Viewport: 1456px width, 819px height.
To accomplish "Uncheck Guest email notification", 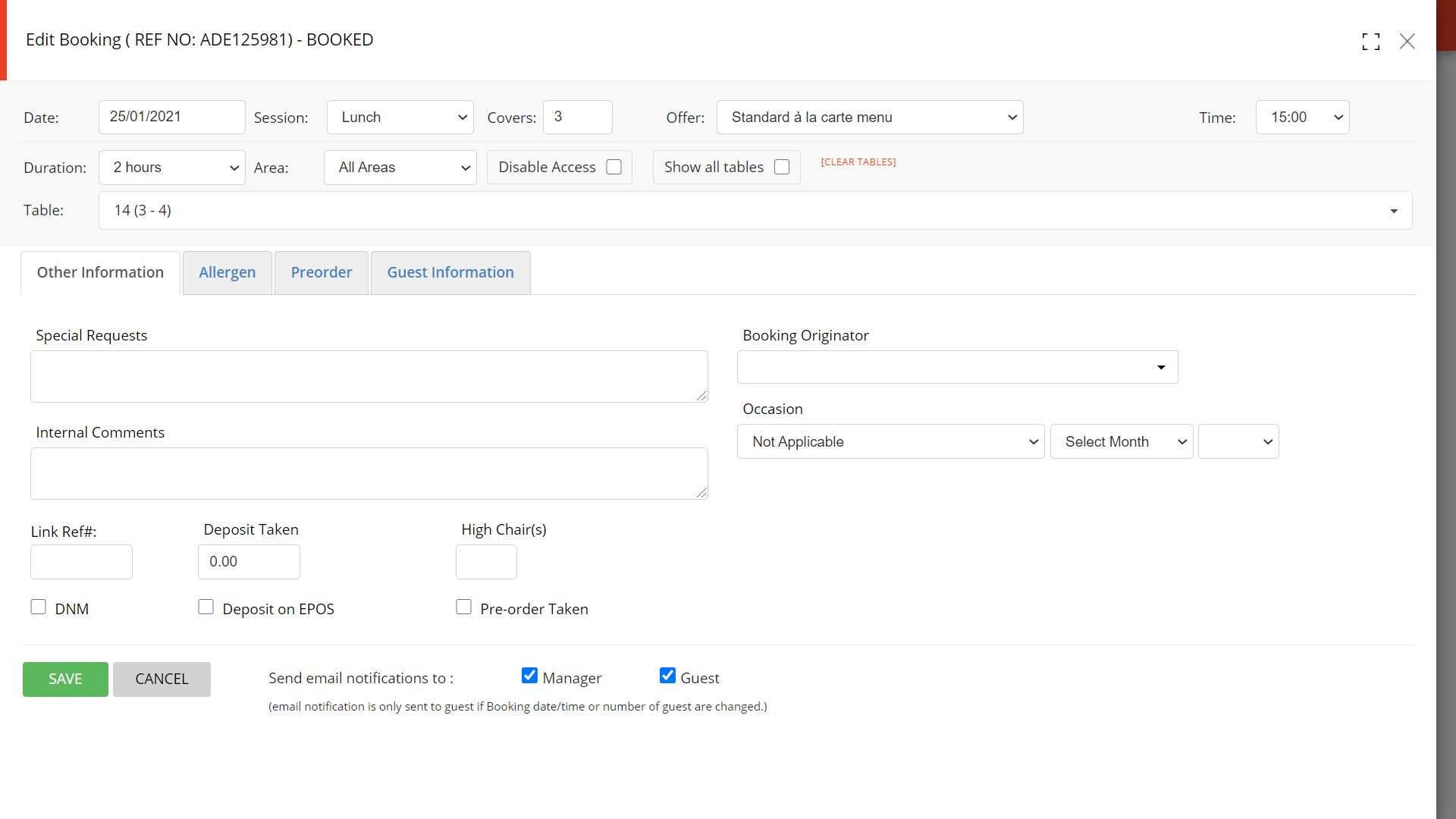I will (667, 676).
